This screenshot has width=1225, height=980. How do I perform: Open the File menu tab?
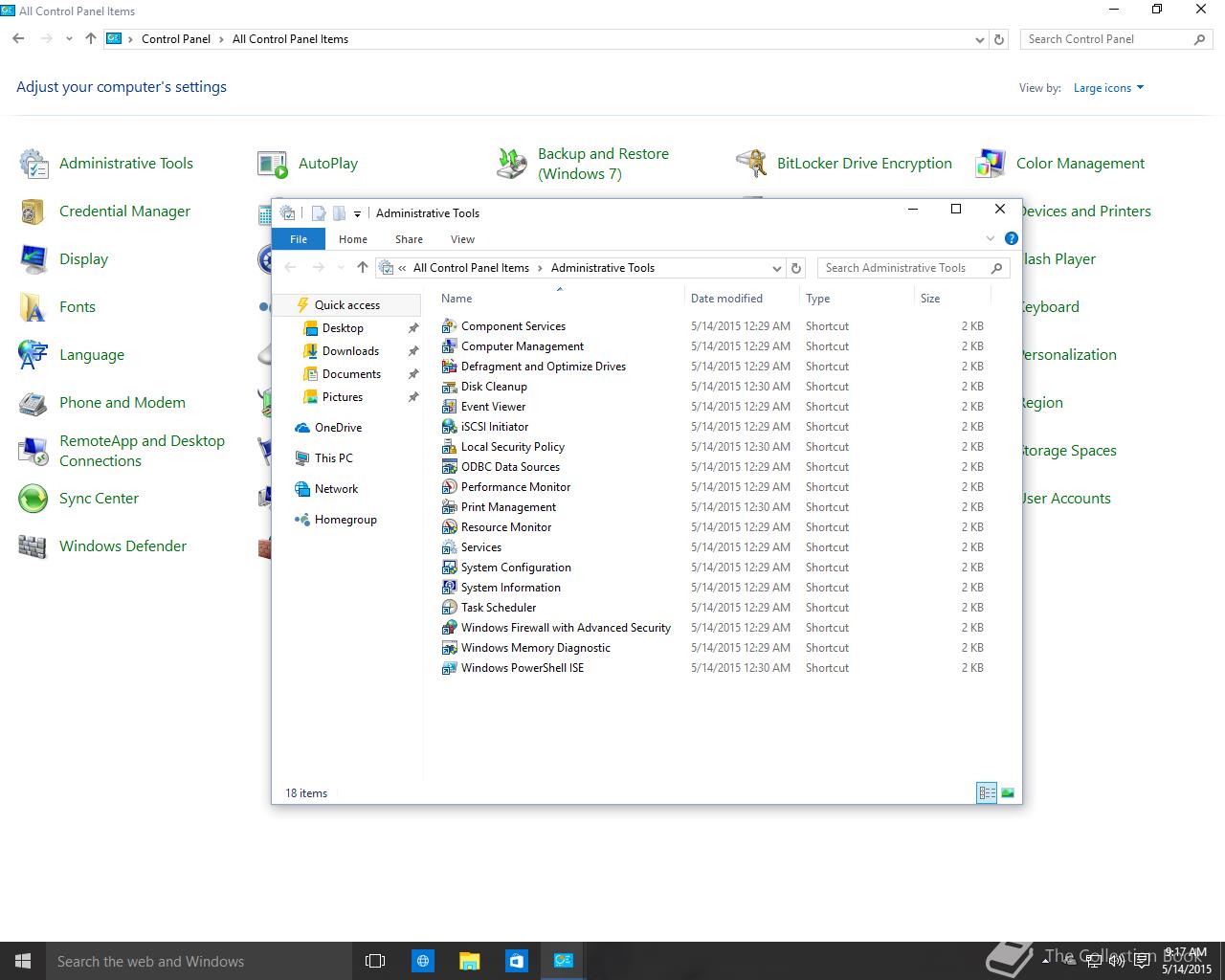coord(299,239)
